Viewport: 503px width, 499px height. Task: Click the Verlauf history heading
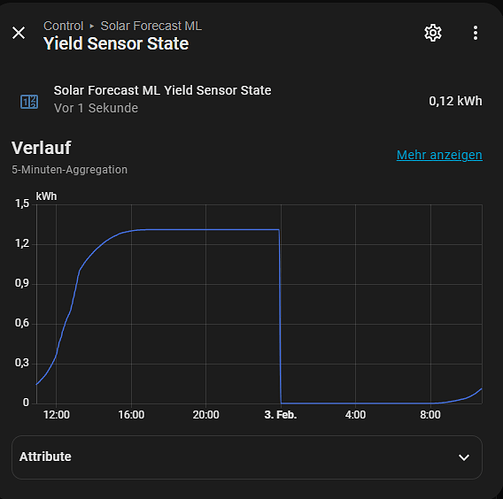[41, 148]
